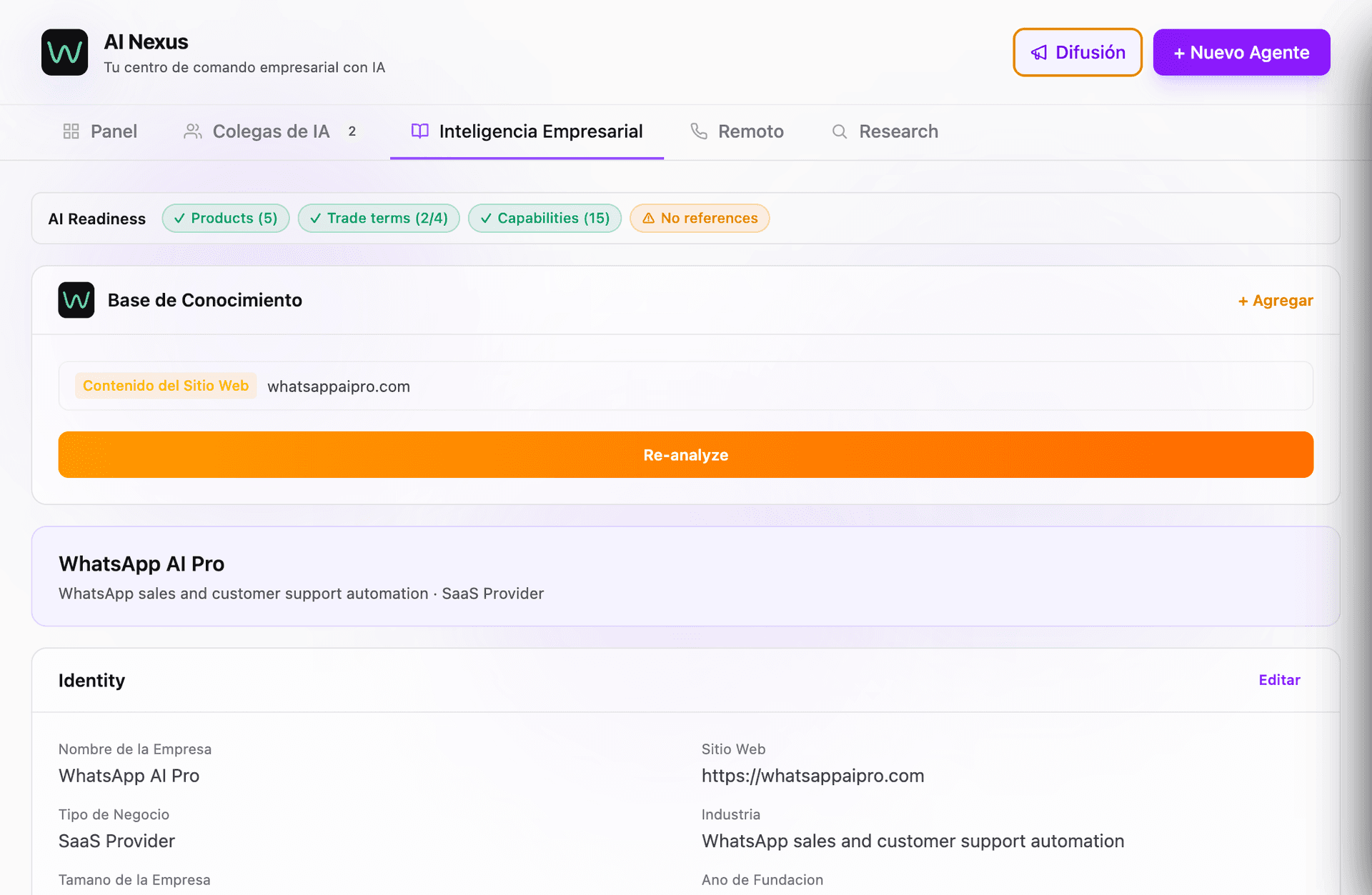Click the Remoto phone icon
Image resolution: width=1372 pixels, height=895 pixels.
pos(699,131)
